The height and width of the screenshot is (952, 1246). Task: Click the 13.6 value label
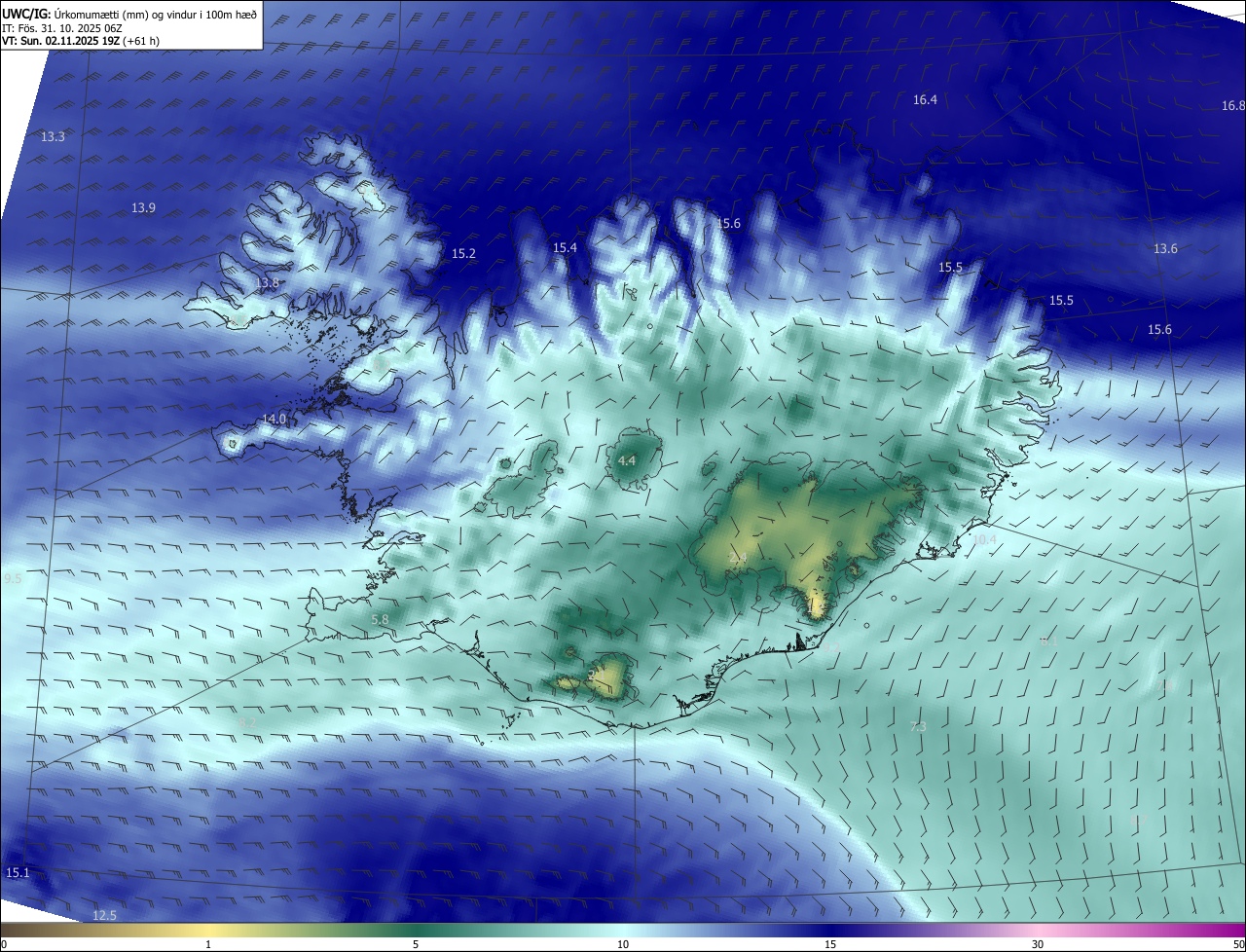pos(1165,249)
